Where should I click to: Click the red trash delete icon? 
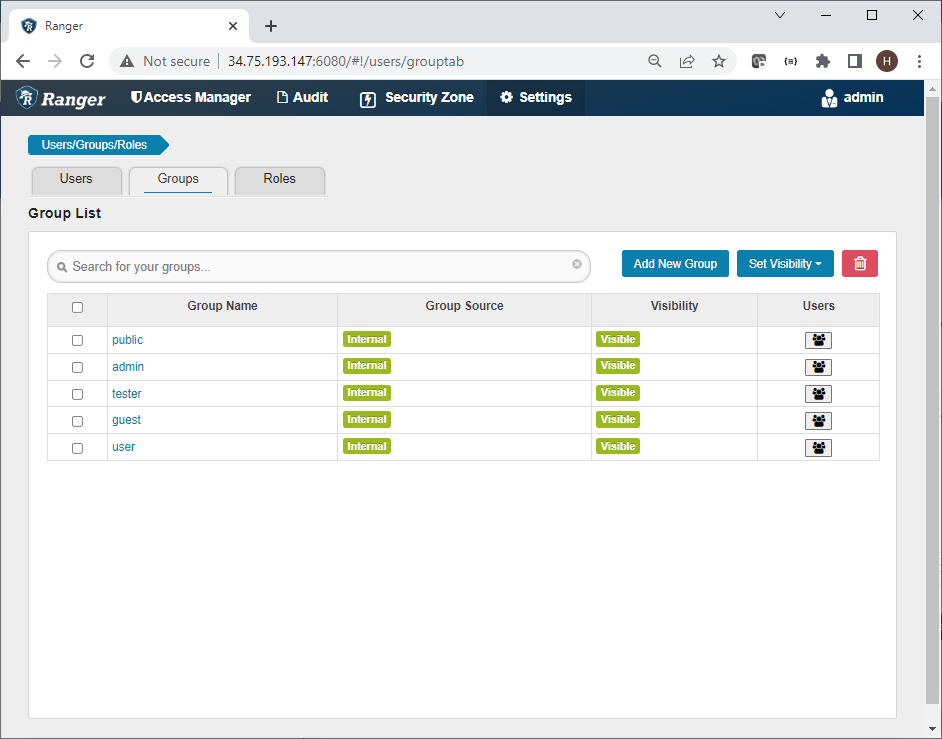(859, 263)
